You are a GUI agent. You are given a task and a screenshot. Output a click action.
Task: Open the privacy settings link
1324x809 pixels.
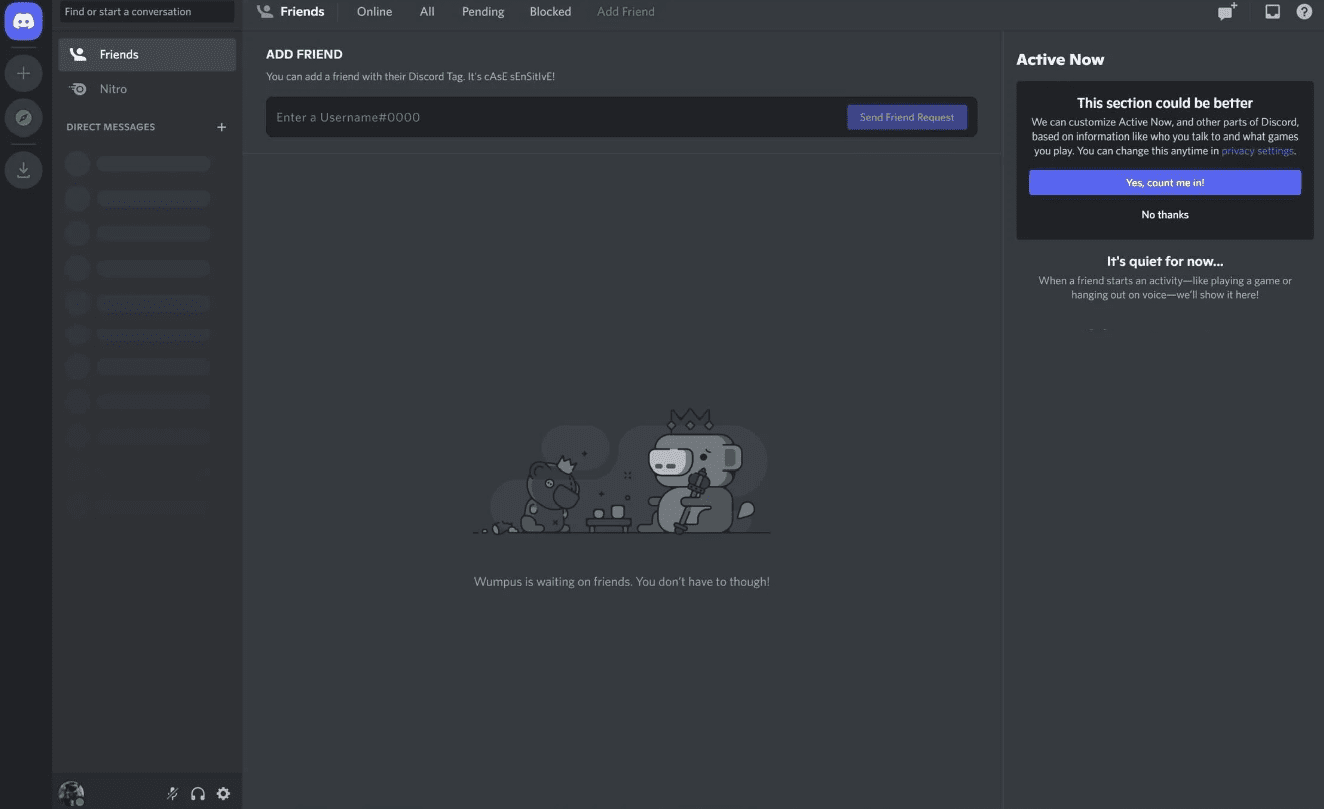1257,151
